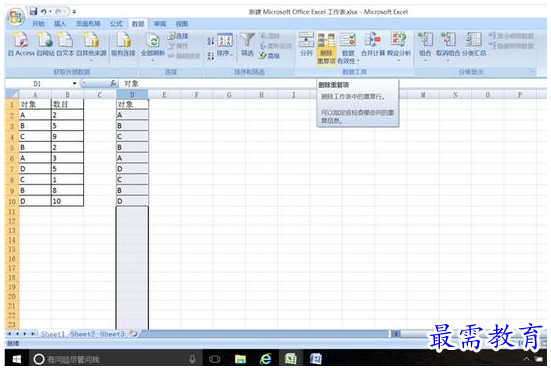Click the fx insert function icon
Screen dimensions: 551x368
[x=113, y=84]
